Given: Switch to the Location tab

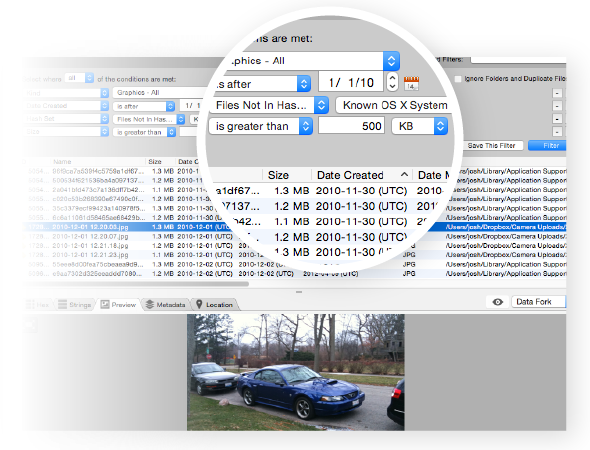Looking at the screenshot, I should (214, 304).
